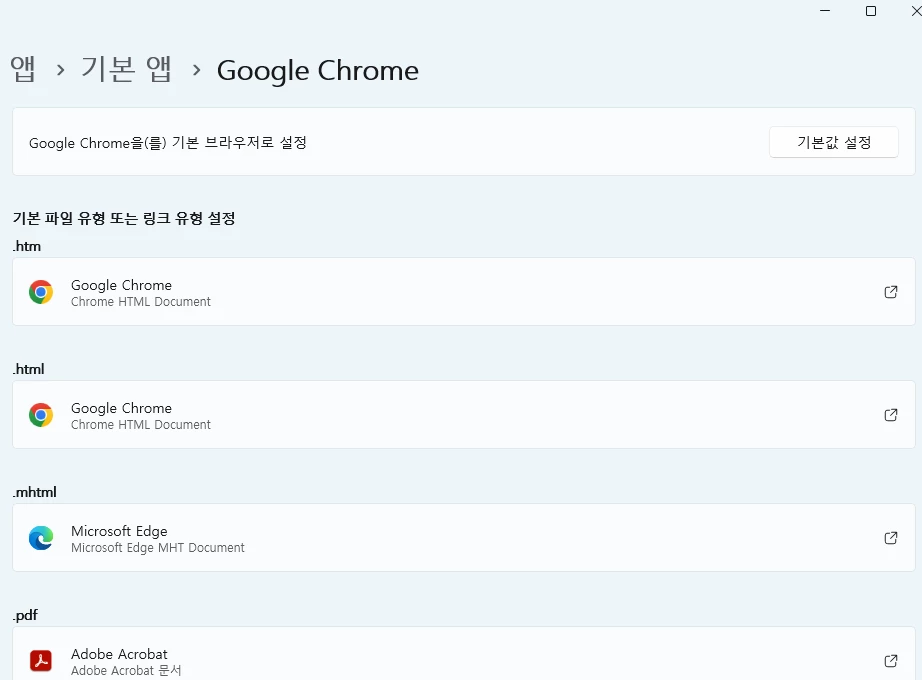The width and height of the screenshot is (922, 680).
Task: Close the settings window
Action: pos(916,11)
